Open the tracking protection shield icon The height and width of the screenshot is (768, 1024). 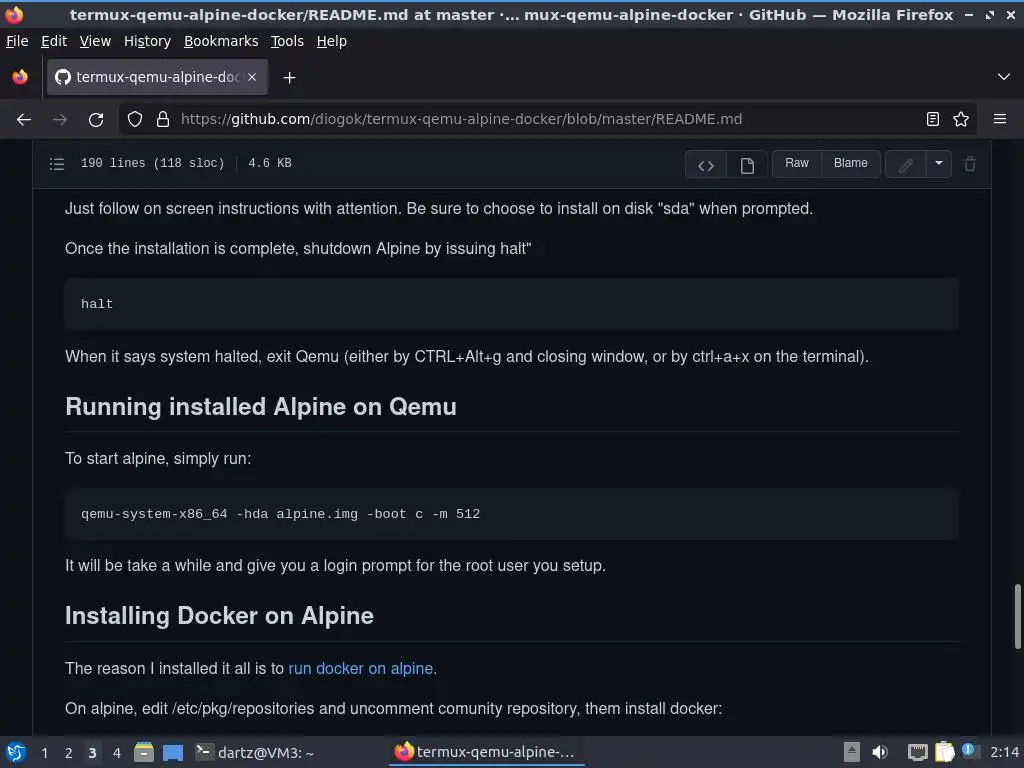click(135, 120)
